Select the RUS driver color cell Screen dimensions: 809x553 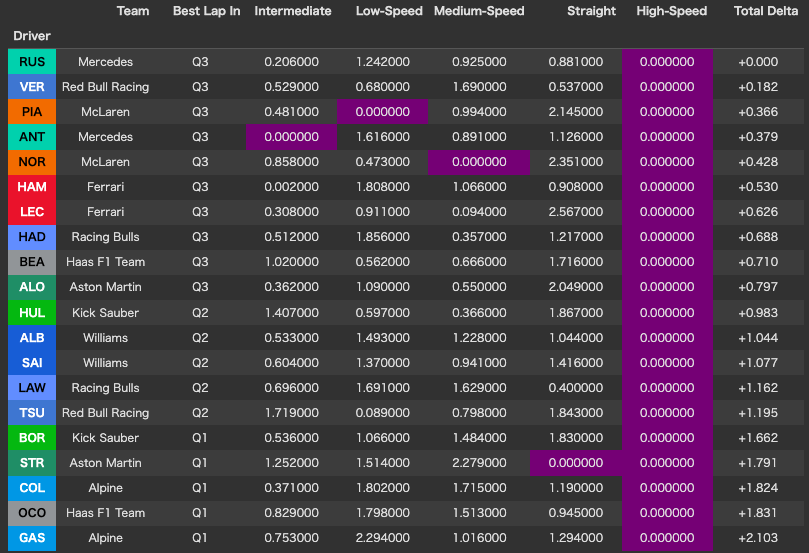click(x=32, y=62)
